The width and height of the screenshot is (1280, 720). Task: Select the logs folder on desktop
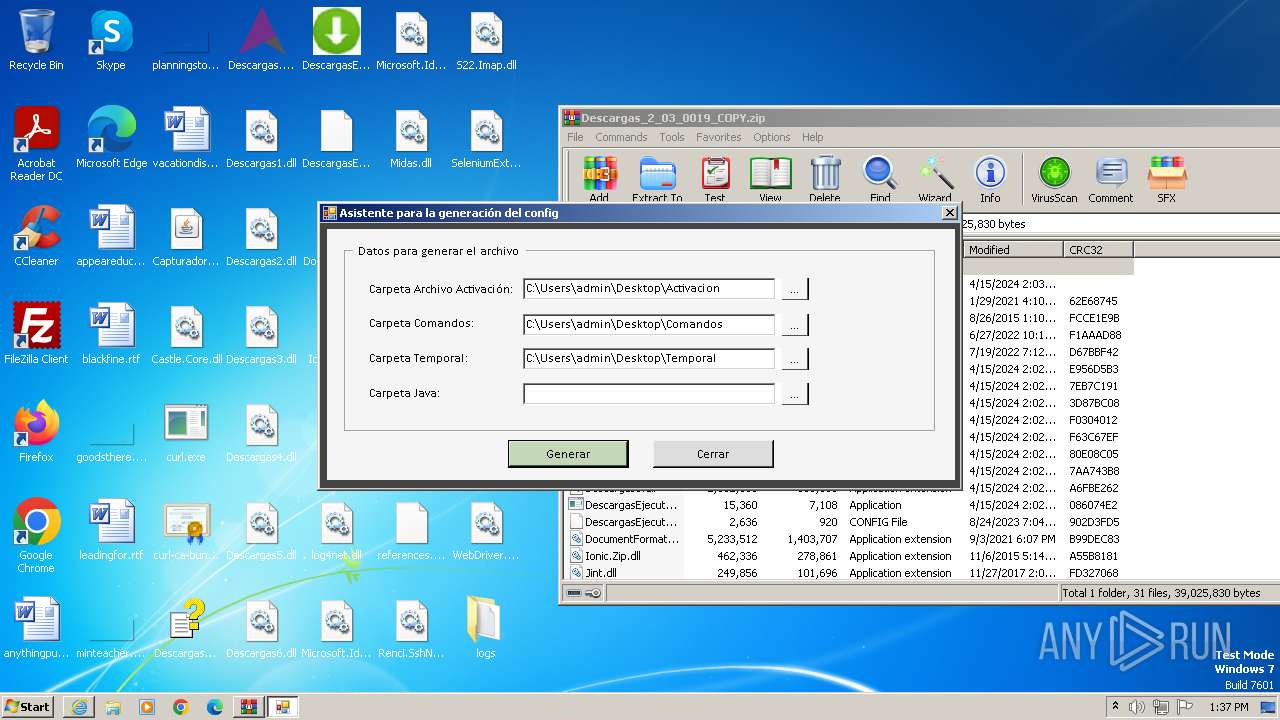click(x=485, y=628)
